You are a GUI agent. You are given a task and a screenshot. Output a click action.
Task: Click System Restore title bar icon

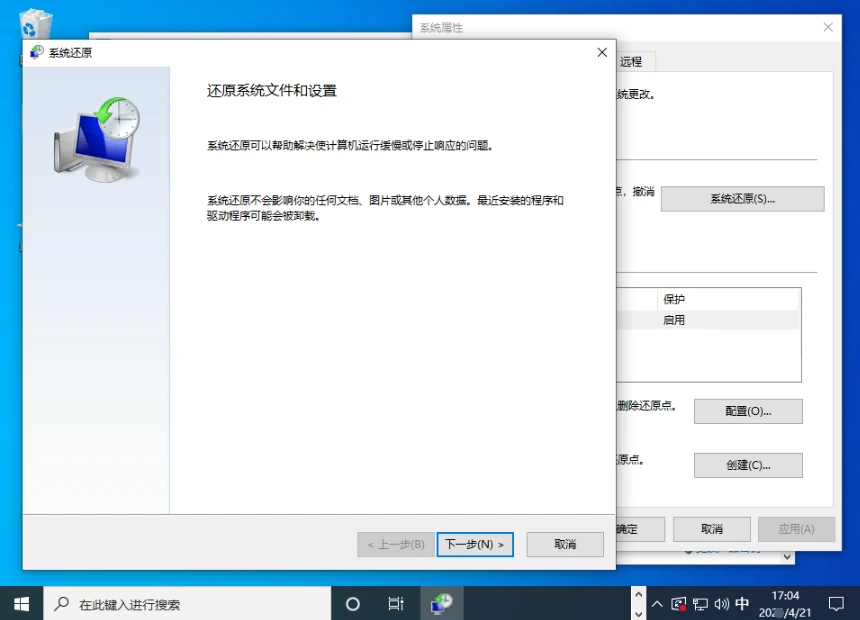point(36,53)
